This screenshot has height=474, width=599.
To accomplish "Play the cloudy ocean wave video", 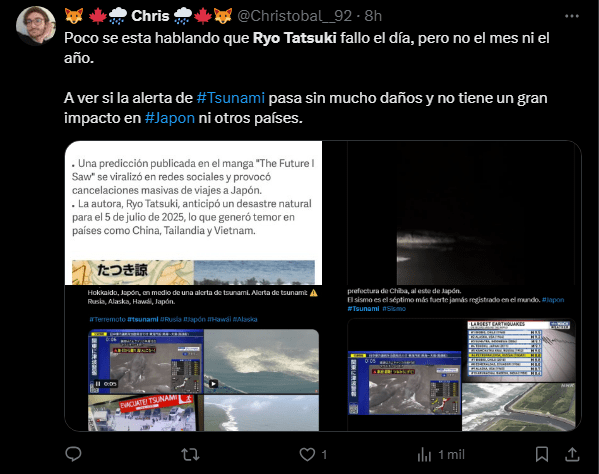I will [x=214, y=384].
